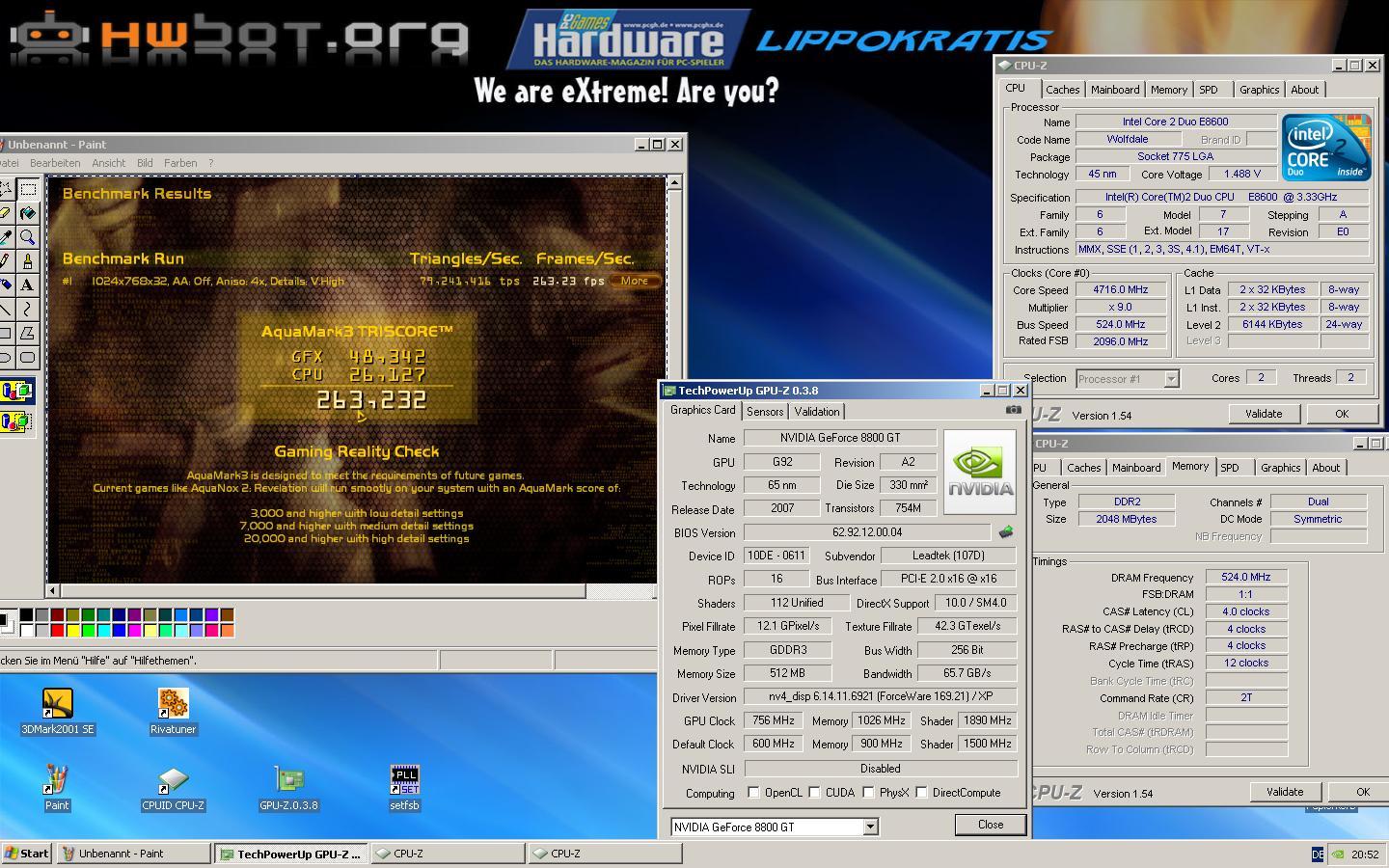Open the CPUID CPU-Z desktop shortcut

pos(174,788)
